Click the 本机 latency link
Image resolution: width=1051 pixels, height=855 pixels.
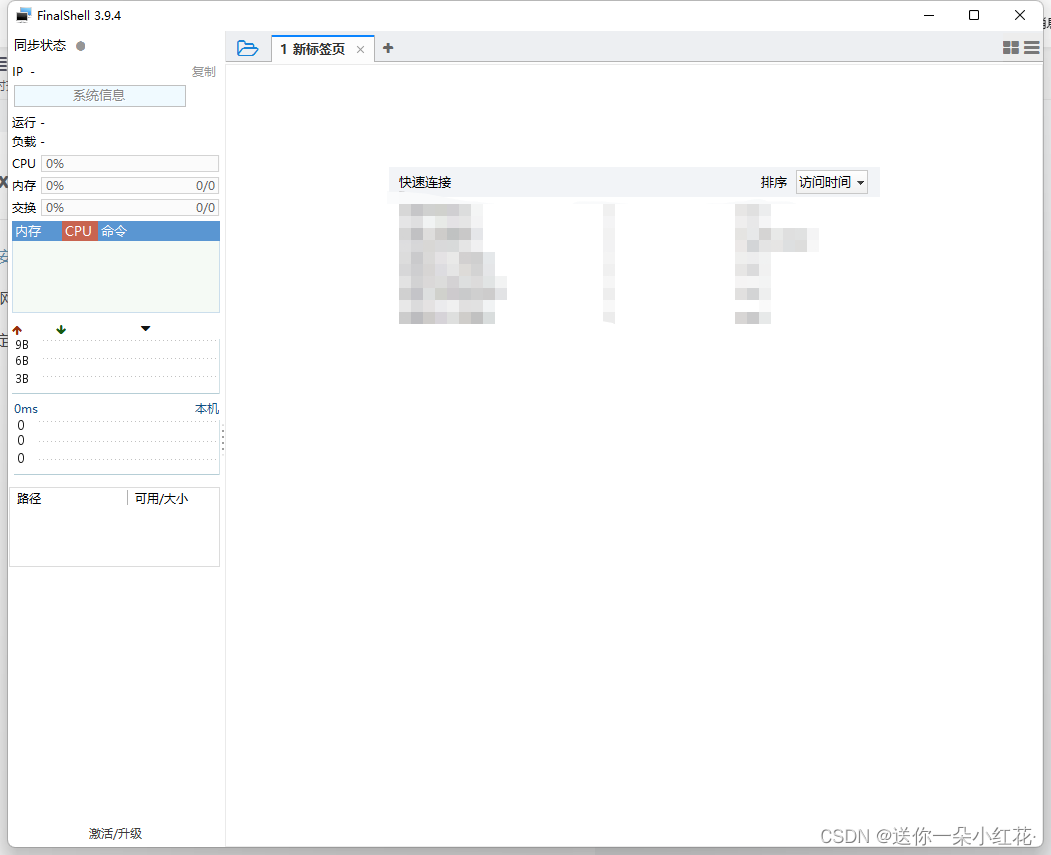click(206, 409)
